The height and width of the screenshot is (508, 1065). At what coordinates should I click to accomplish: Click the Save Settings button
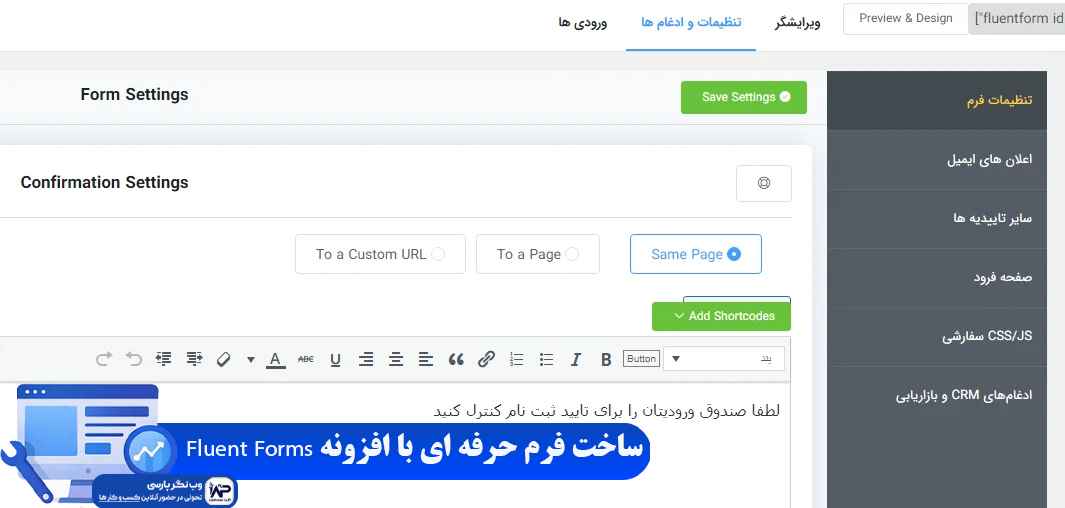pyautogui.click(x=744, y=97)
